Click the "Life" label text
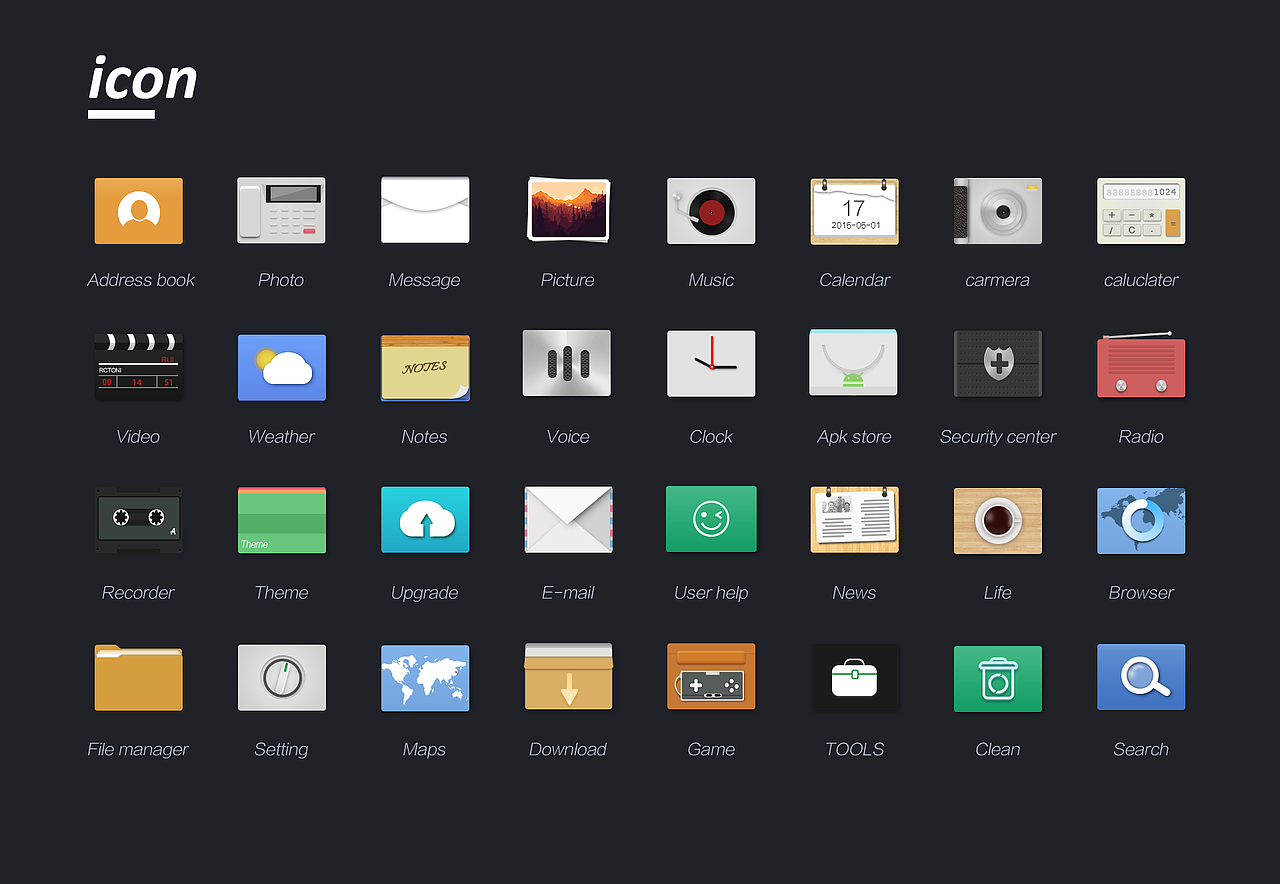The image size is (1280, 884). point(997,593)
